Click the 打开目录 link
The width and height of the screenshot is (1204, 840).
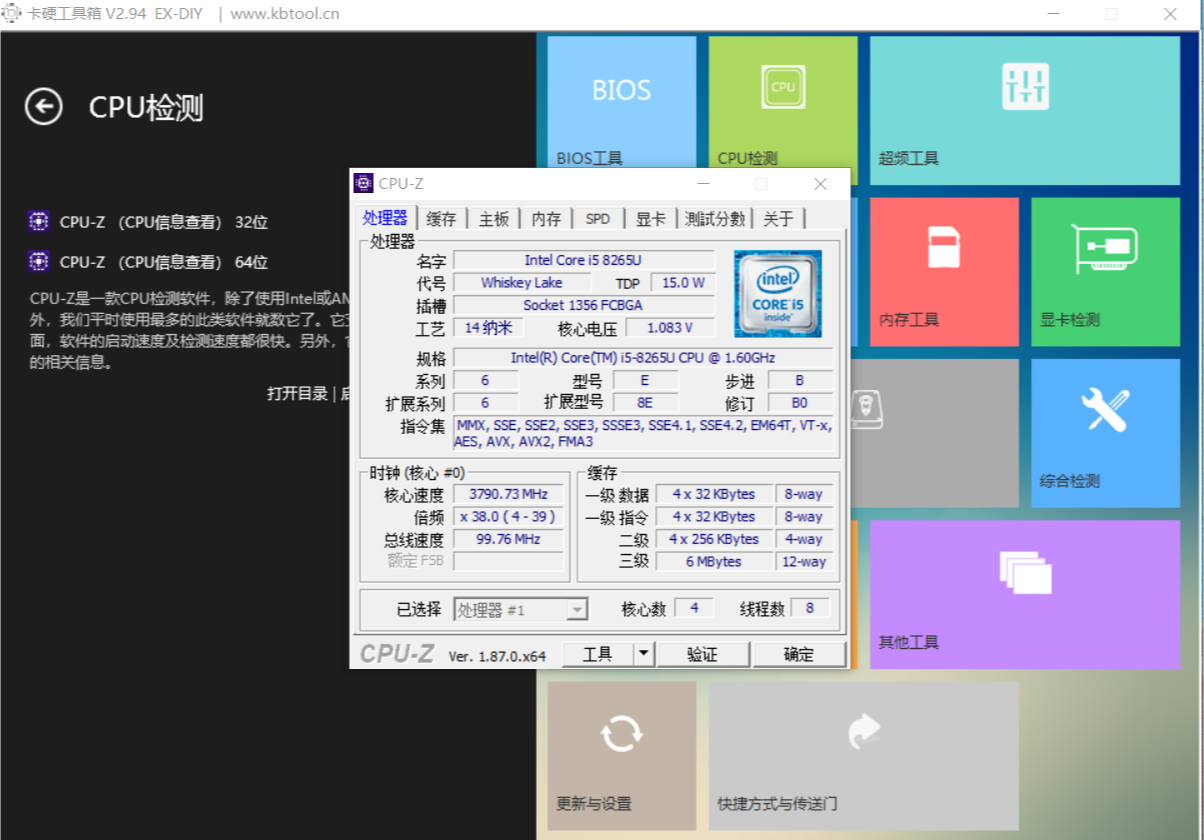coord(297,393)
